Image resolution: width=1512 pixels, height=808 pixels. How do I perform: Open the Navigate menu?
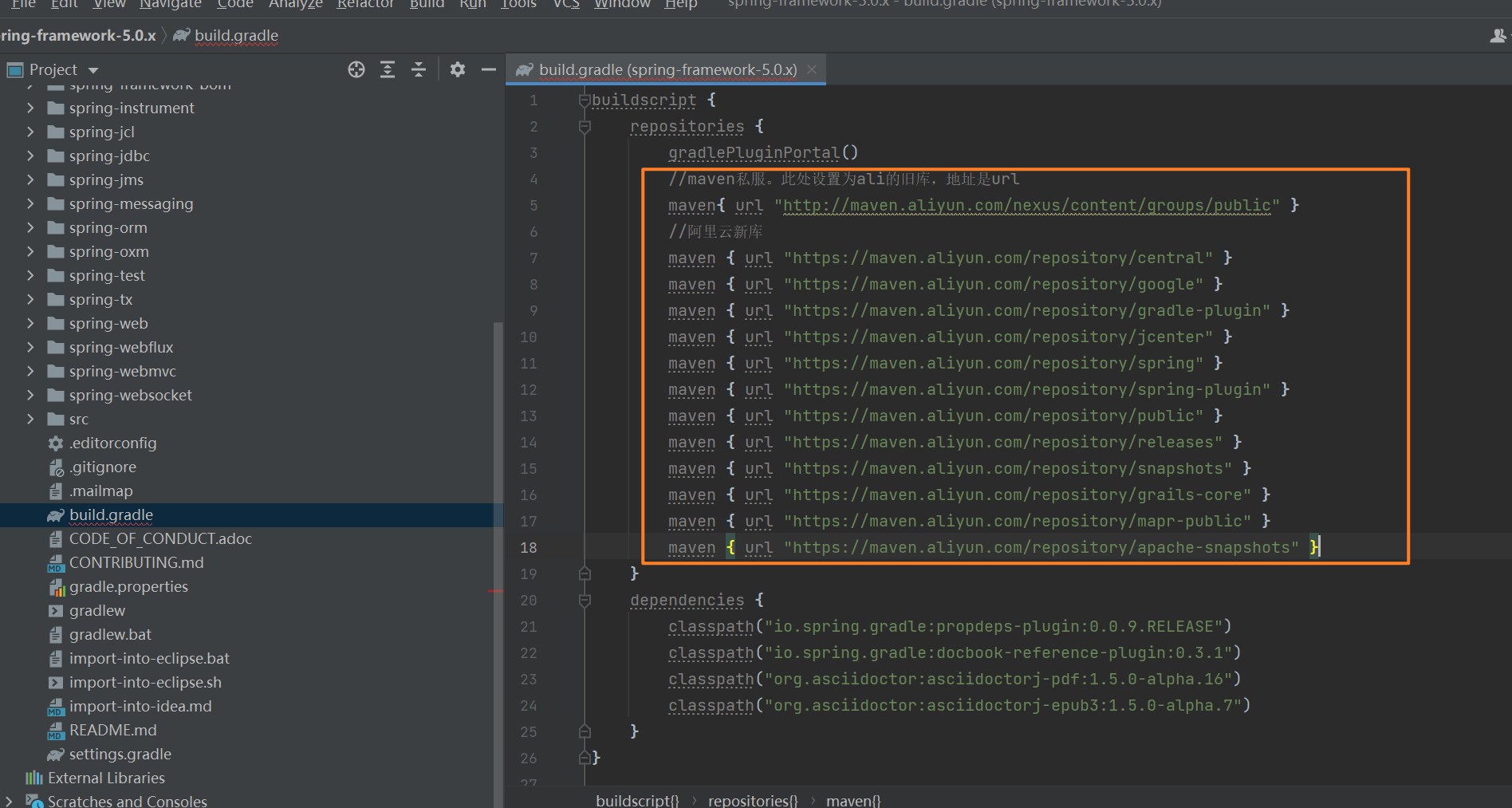pyautogui.click(x=171, y=4)
